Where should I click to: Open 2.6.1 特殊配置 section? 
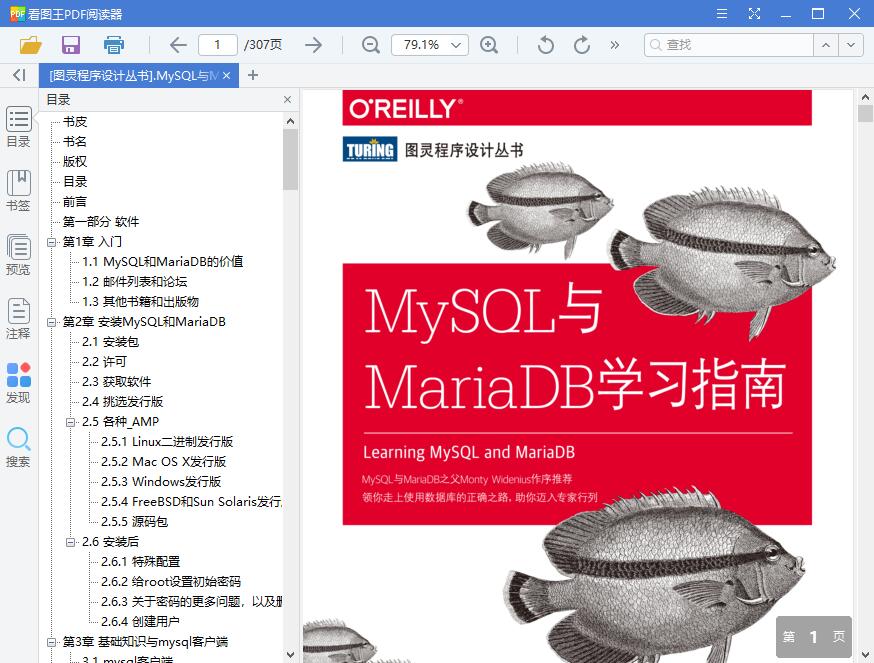(140, 562)
